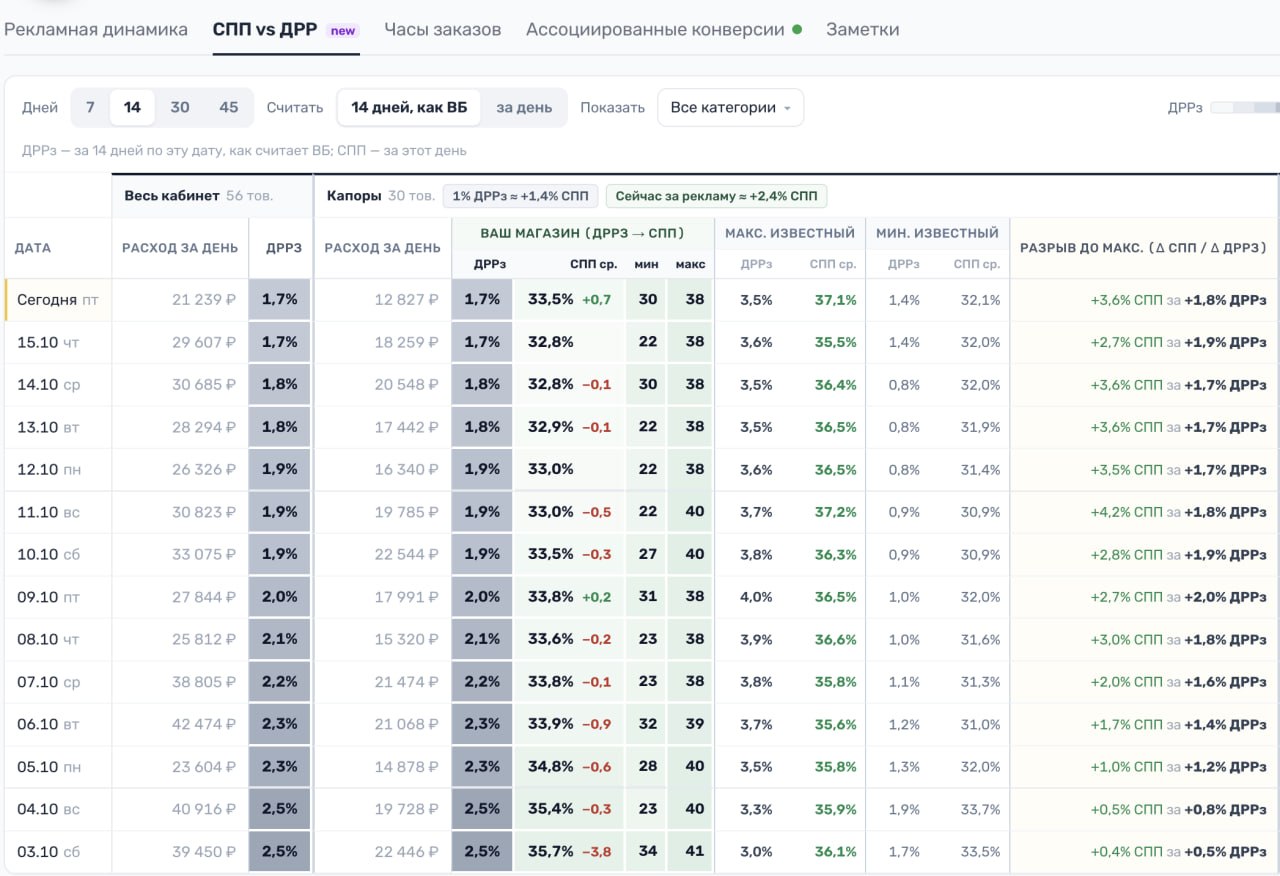Select 7 days period
Viewport: 1280px width, 876px height.
coord(90,107)
